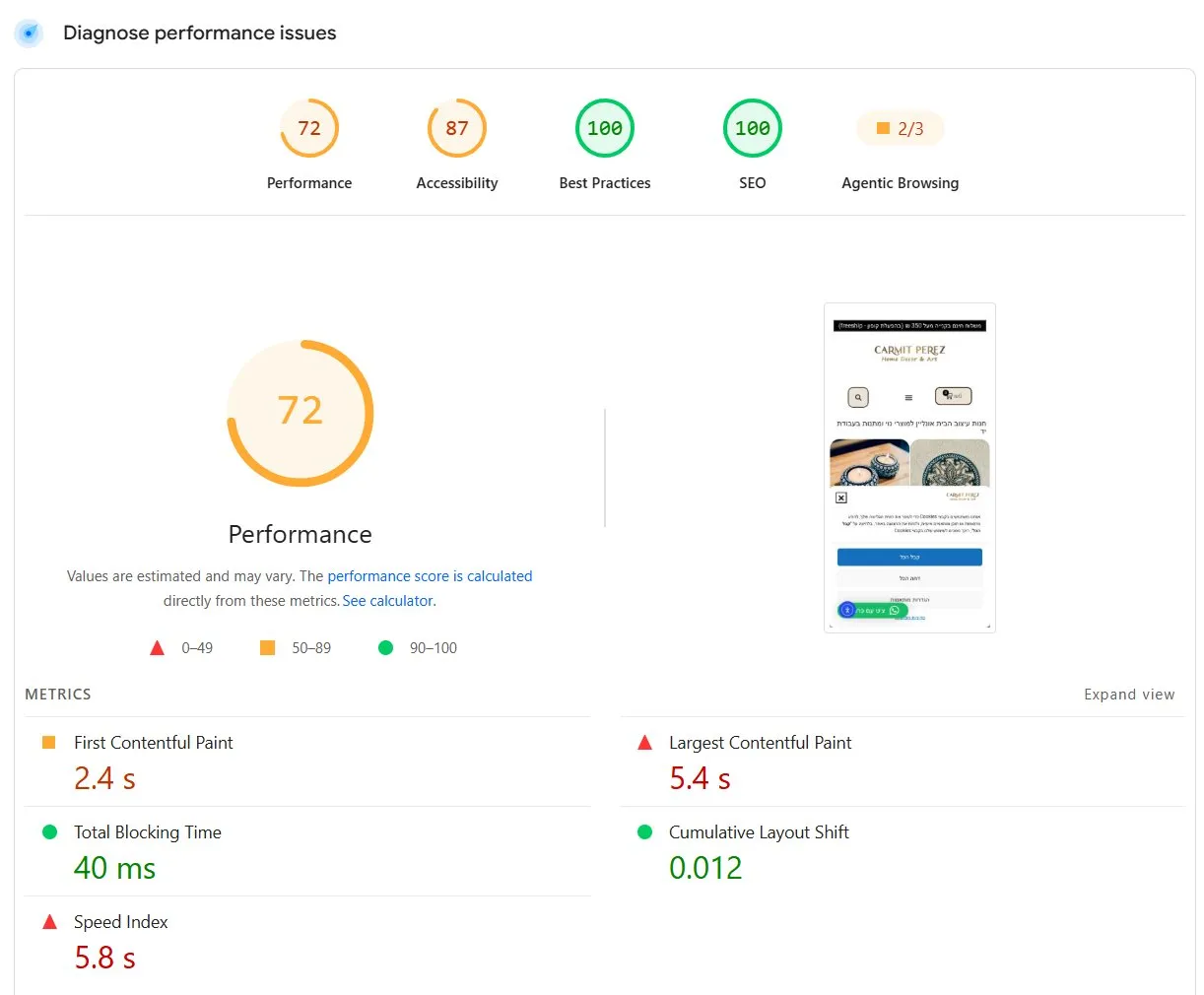Click the large Performance title below the gauge
This screenshot has width=1204, height=995.
click(301, 534)
